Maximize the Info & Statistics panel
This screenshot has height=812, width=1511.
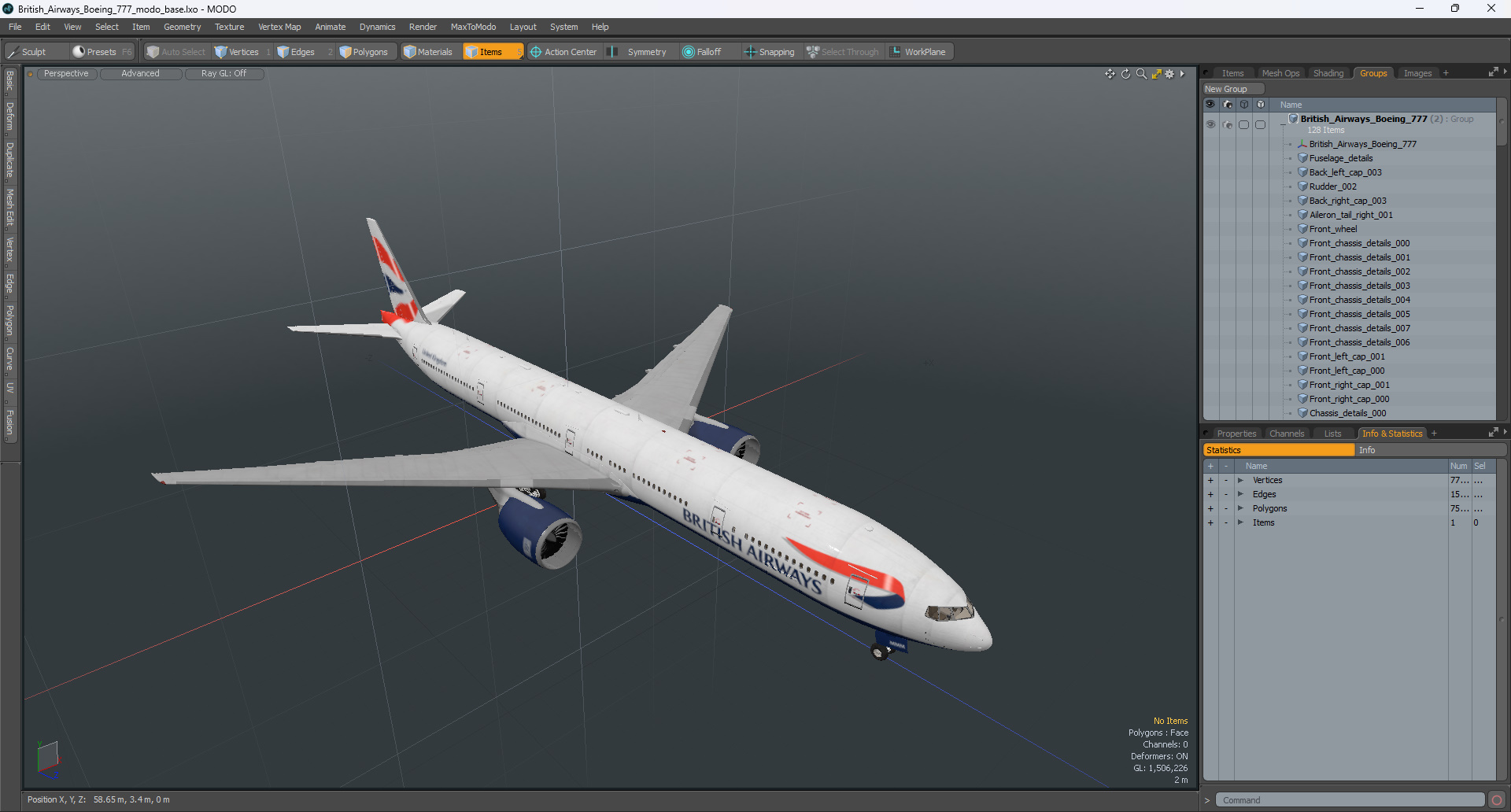pos(1493,433)
